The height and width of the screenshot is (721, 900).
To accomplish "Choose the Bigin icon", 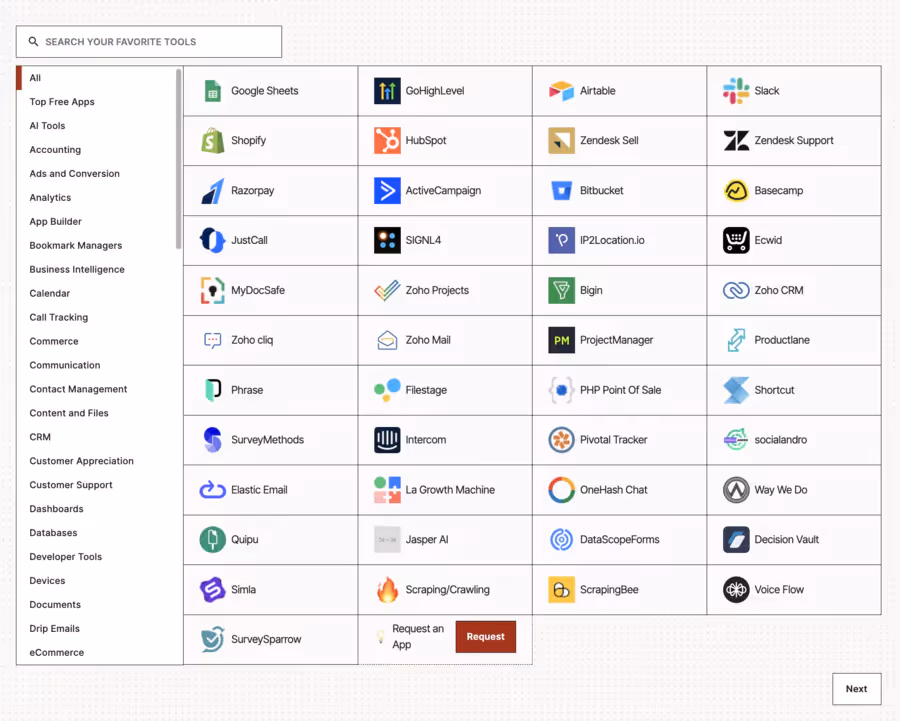I will pyautogui.click(x=561, y=290).
